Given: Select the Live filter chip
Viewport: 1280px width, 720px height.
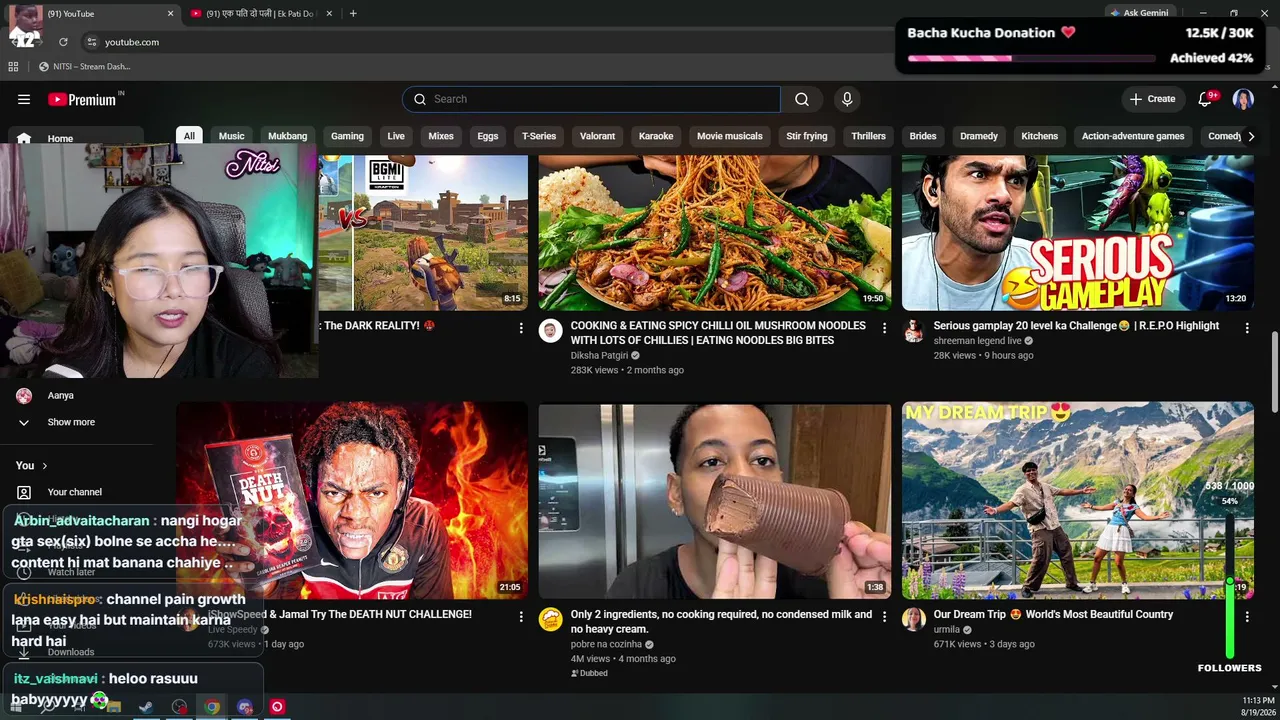Looking at the screenshot, I should click(x=396, y=136).
